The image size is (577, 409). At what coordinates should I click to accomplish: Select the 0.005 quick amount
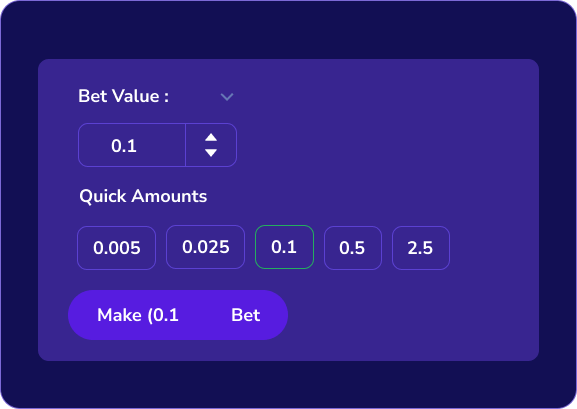(116, 248)
